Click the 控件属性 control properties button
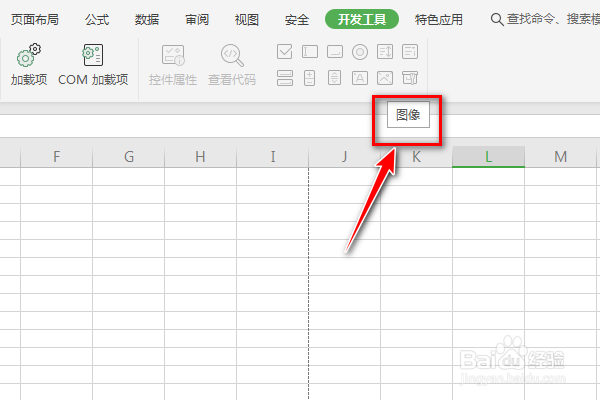The height and width of the screenshot is (400, 600). pos(173,65)
